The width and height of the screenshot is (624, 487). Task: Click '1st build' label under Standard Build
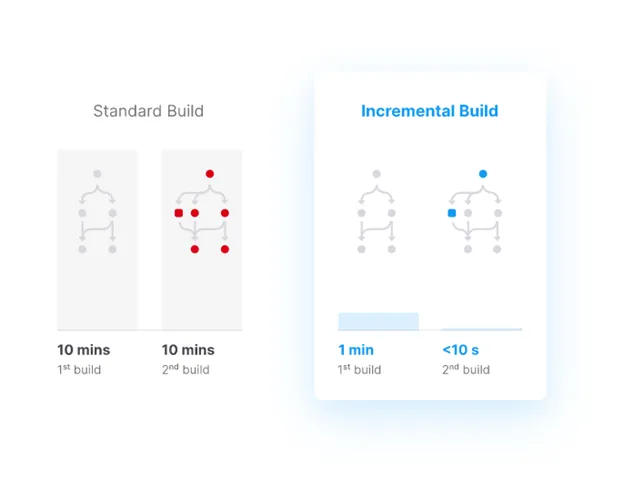pos(79,370)
